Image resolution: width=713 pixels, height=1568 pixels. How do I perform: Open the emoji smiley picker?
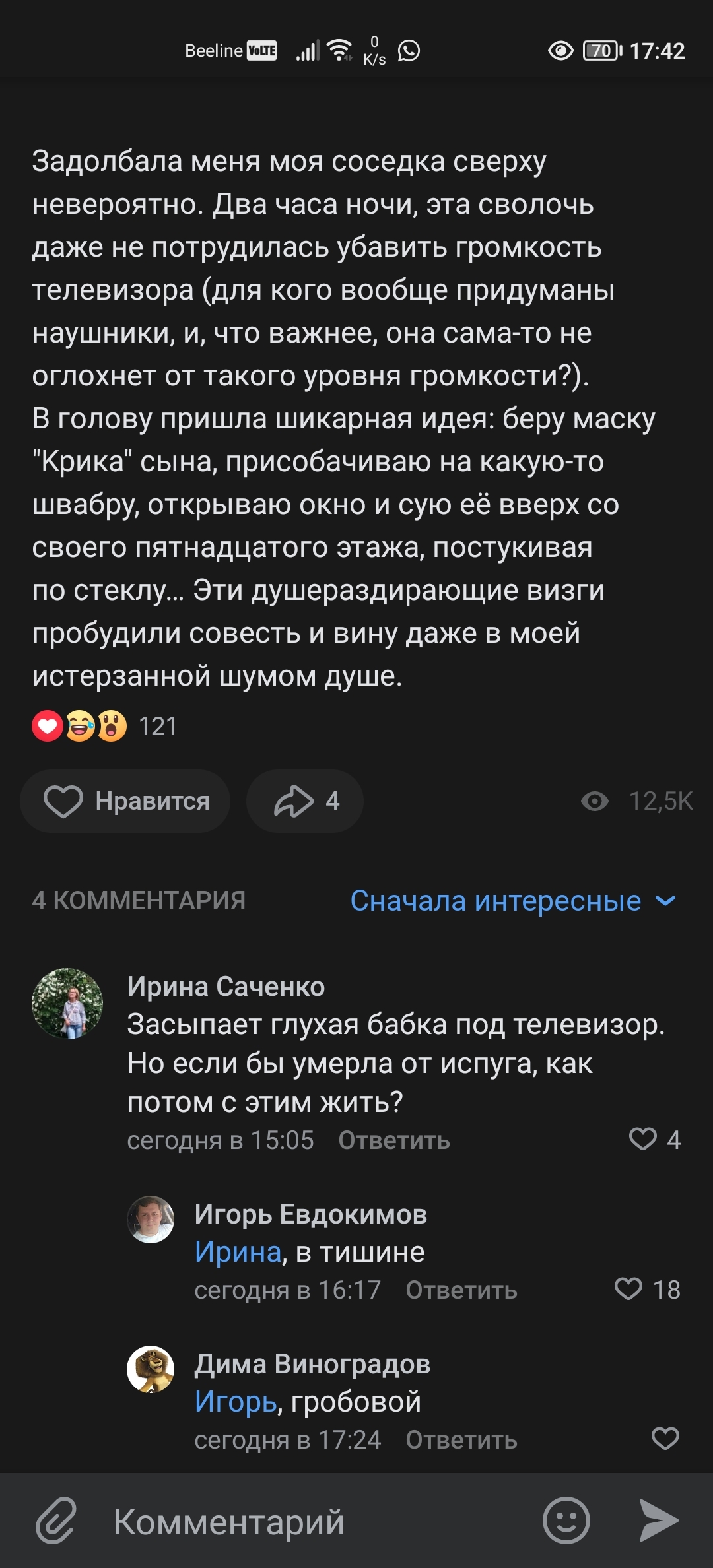(x=566, y=1521)
